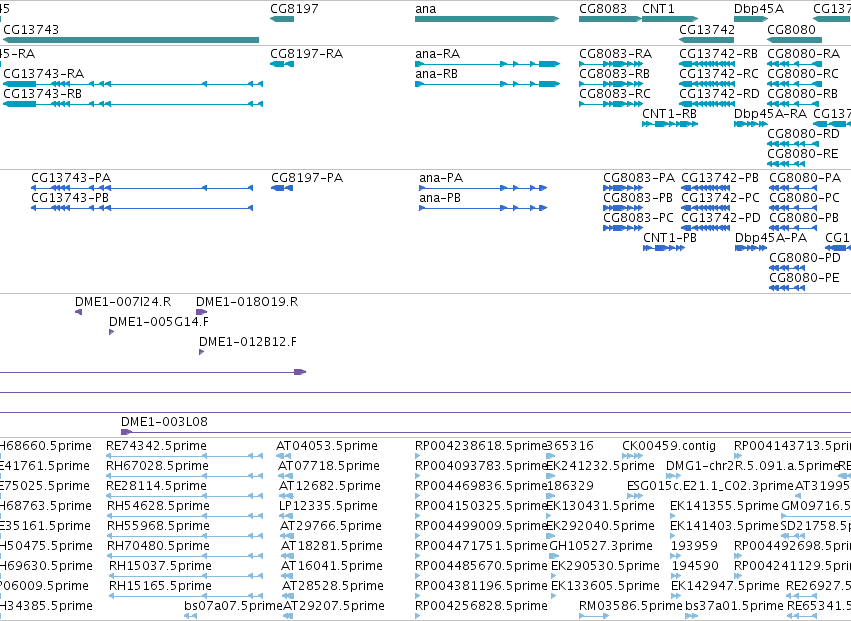
Task: Select EST AT04053.5prime
Action: tap(285, 457)
